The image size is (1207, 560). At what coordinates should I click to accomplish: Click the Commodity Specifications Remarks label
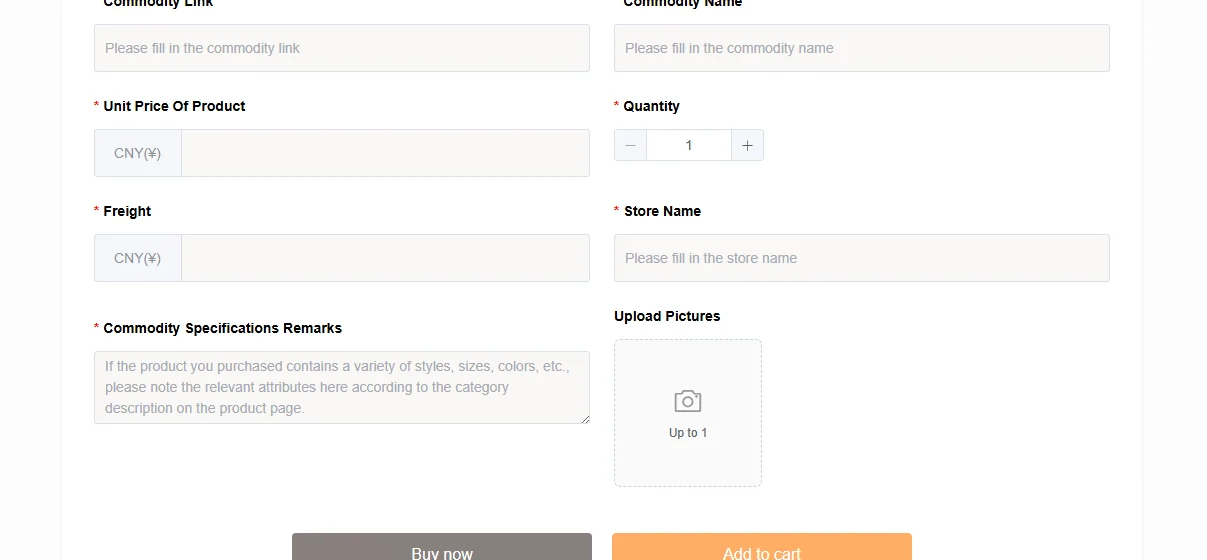point(222,328)
